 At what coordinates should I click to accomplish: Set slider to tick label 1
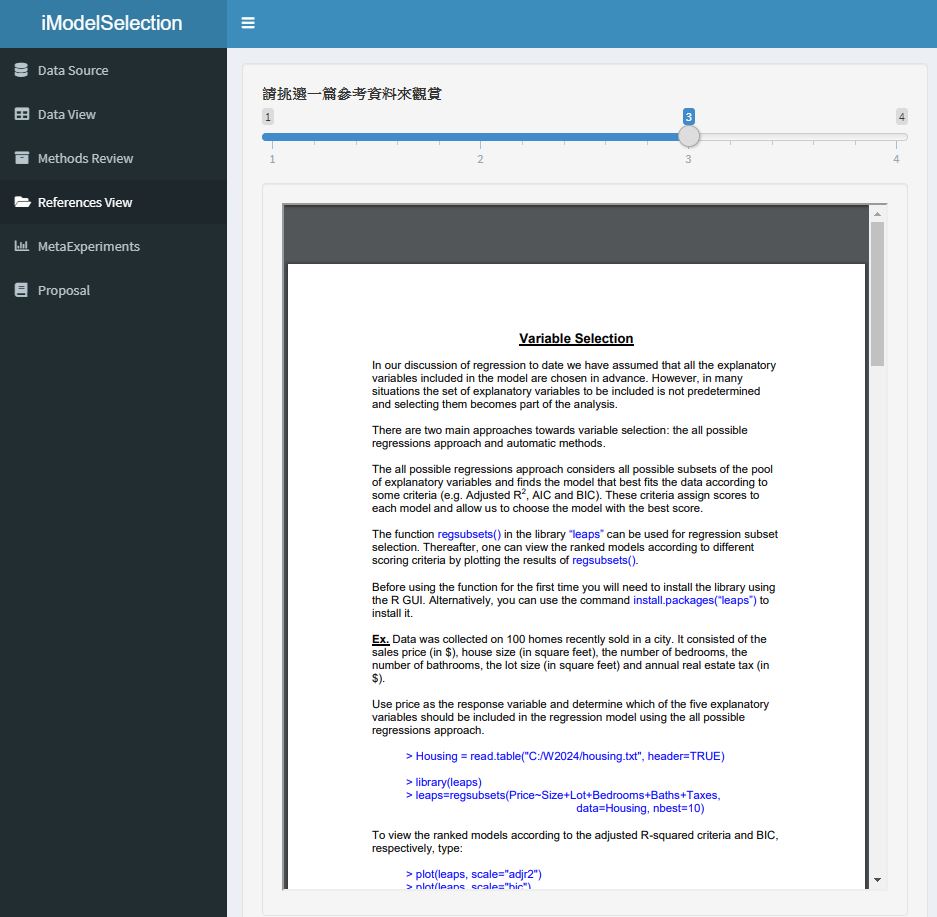(x=272, y=159)
